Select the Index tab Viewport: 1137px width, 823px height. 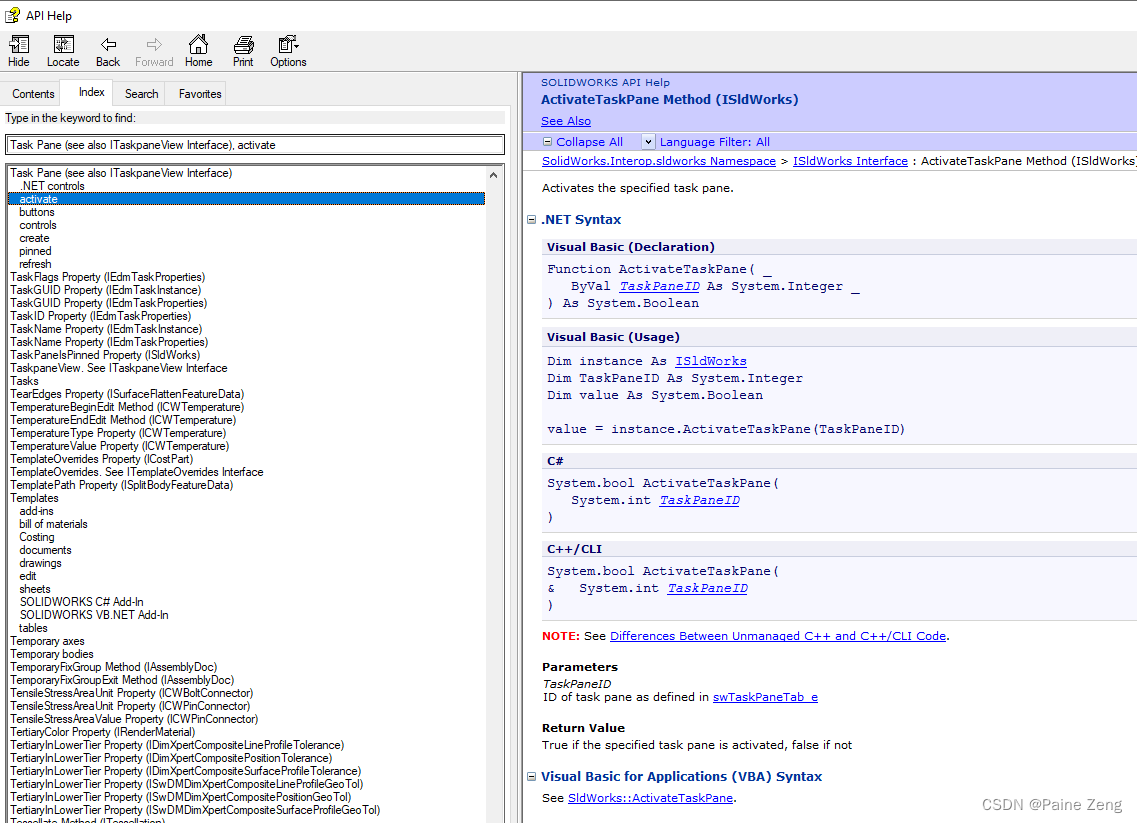[91, 92]
